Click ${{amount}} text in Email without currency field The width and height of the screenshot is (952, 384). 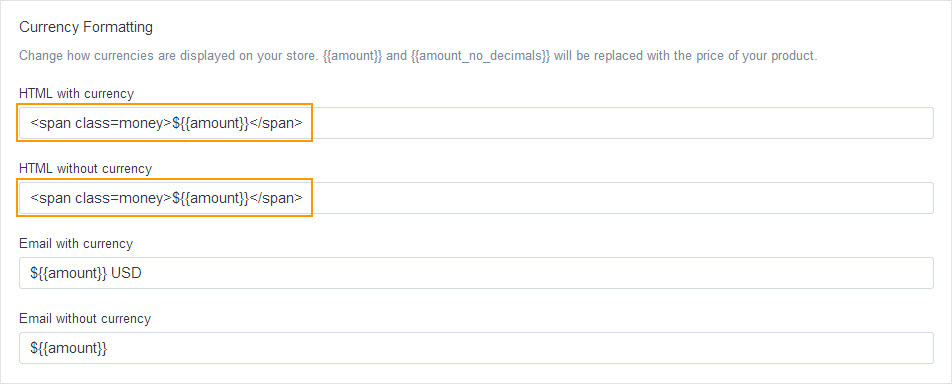(69, 349)
